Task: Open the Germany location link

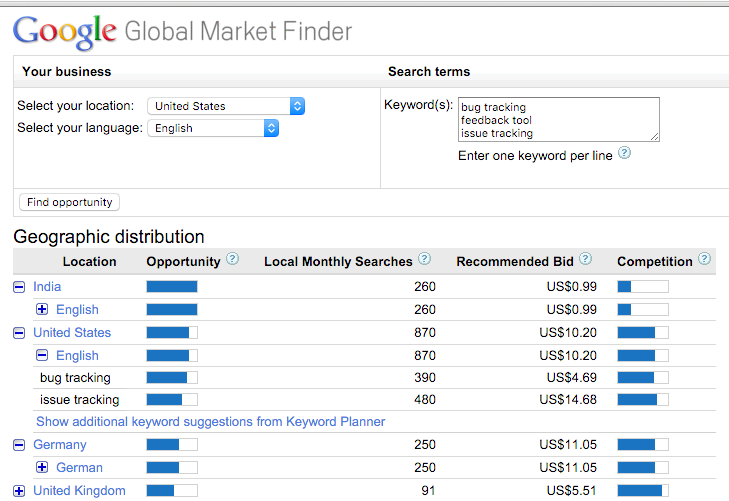Action: [x=60, y=445]
